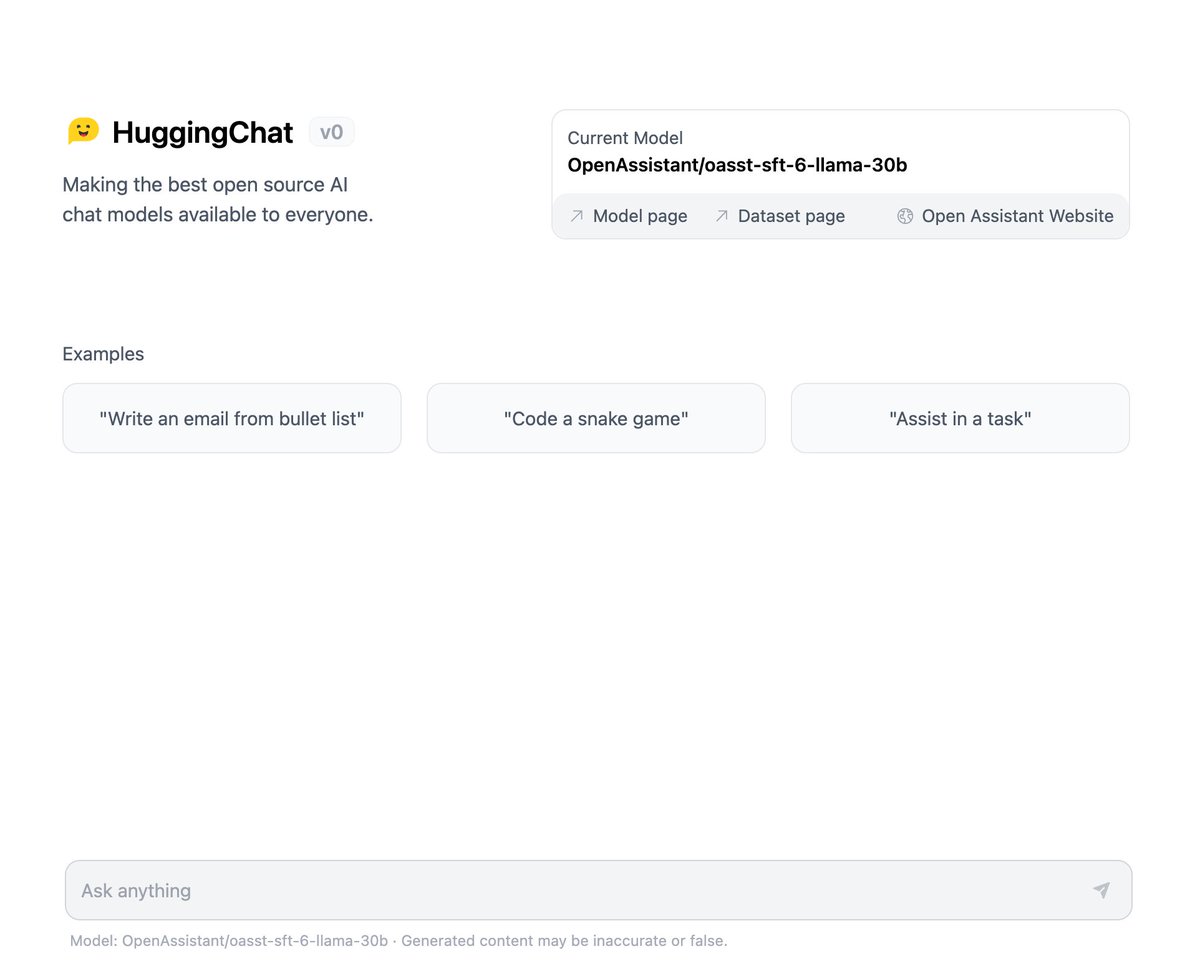This screenshot has height=974, width=1200.
Task: Choose "Write an email from bullet list" example
Action: pyautogui.click(x=232, y=418)
